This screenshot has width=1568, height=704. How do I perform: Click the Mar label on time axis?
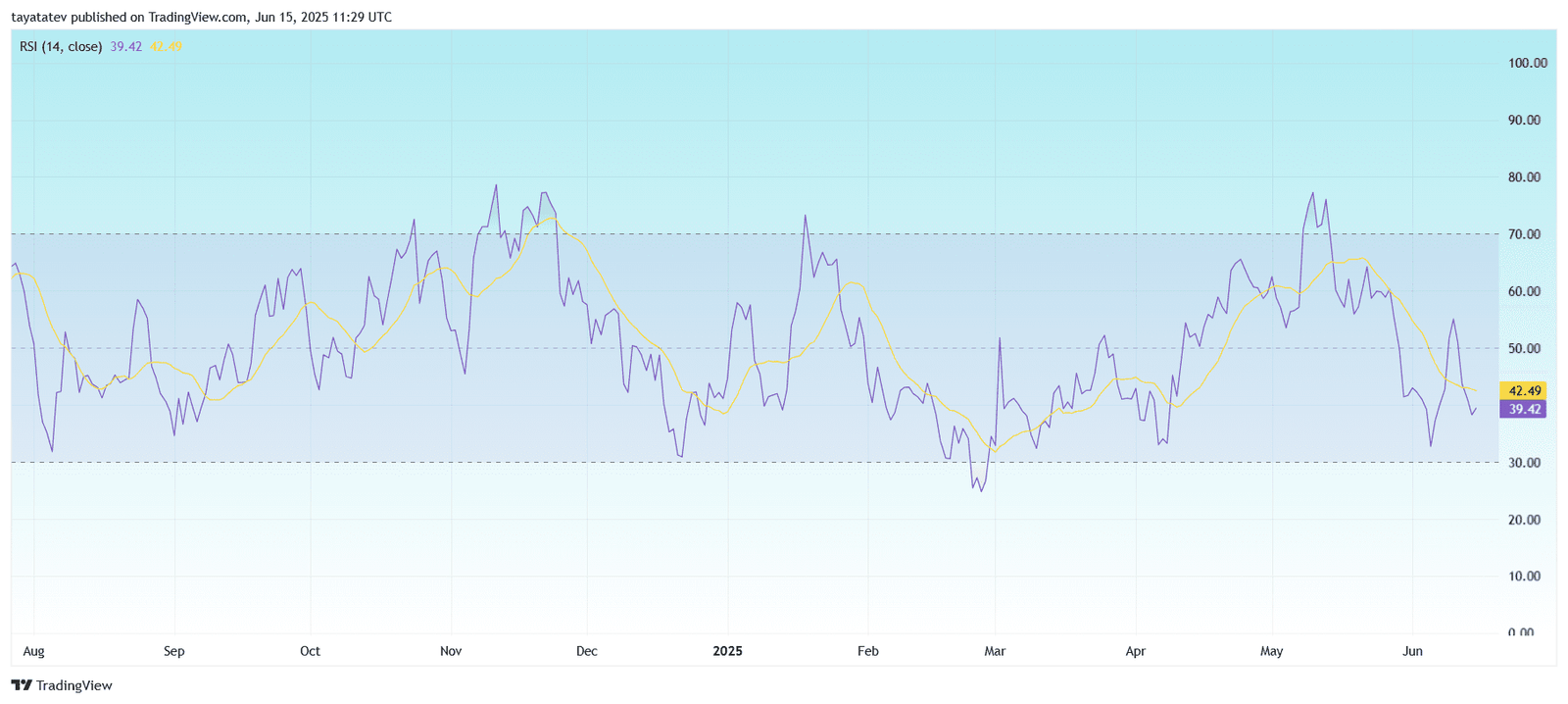pyautogui.click(x=995, y=651)
